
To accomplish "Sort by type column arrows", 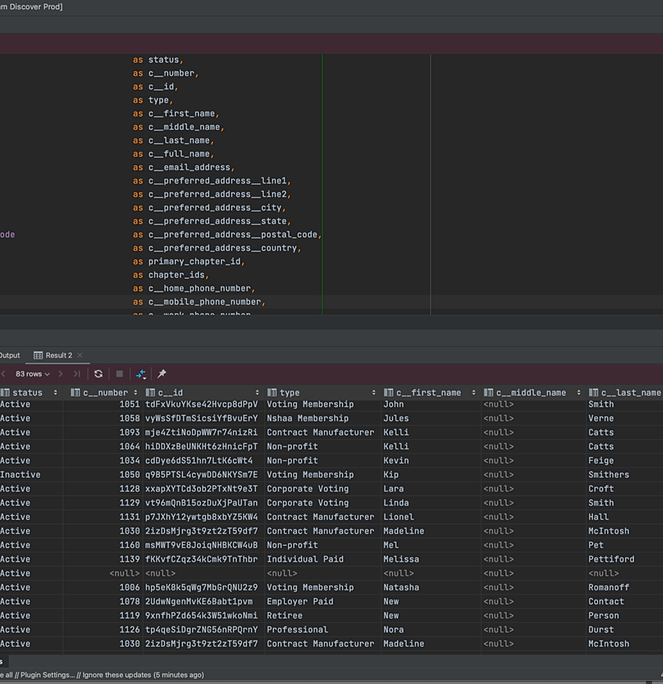I will point(374,393).
